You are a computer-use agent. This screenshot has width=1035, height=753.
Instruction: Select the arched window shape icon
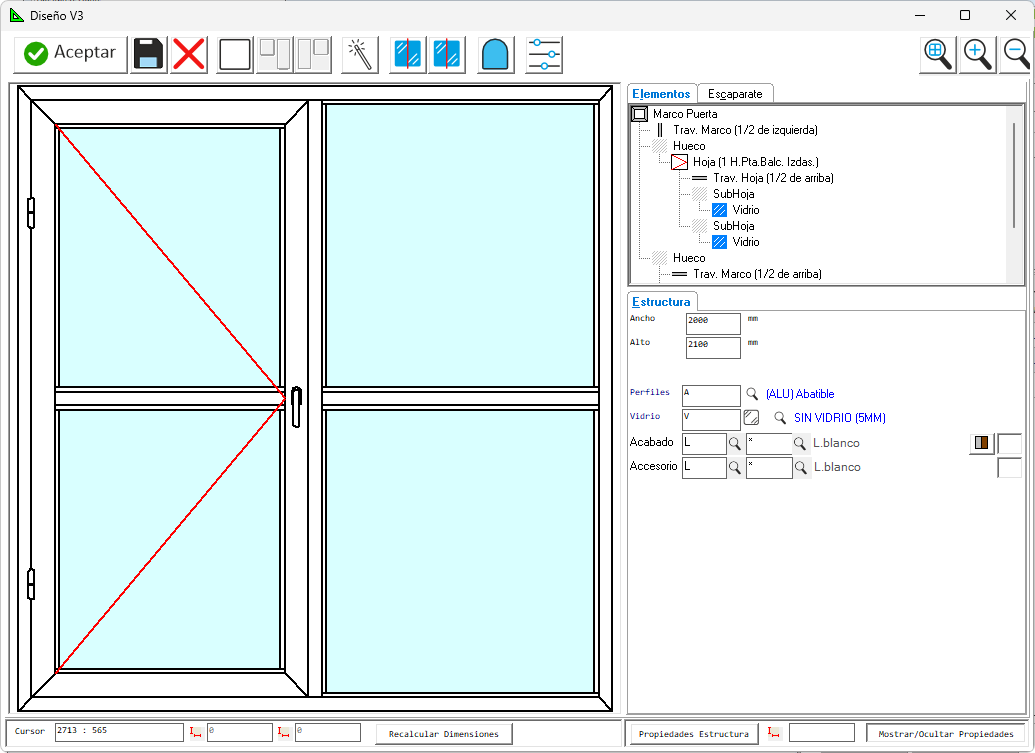[x=495, y=54]
